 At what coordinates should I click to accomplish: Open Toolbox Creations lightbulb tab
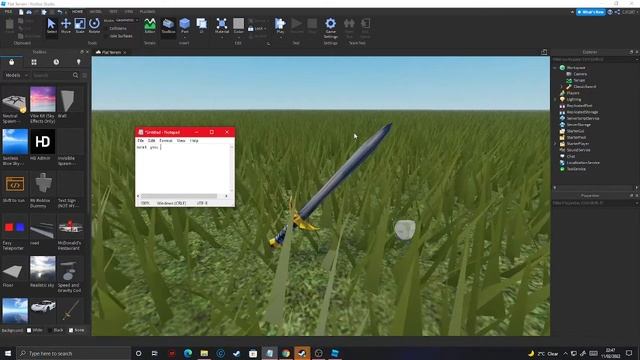tap(78, 62)
